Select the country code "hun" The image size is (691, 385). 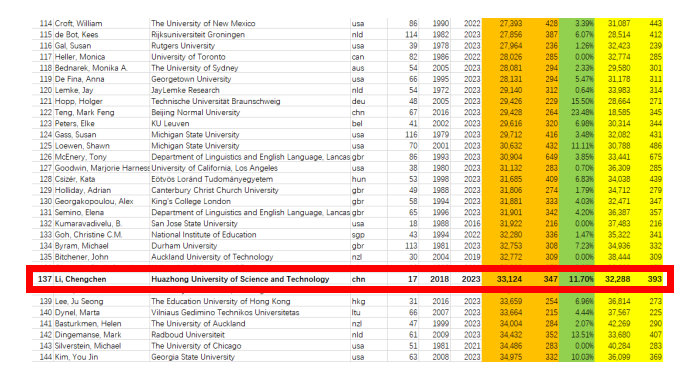(359, 179)
